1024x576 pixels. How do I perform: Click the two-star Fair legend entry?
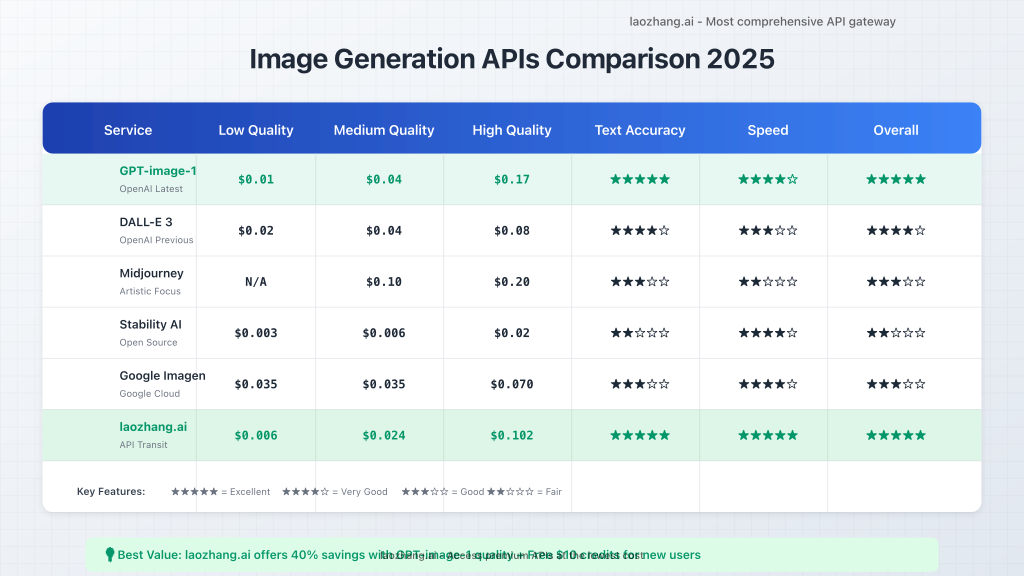click(524, 492)
